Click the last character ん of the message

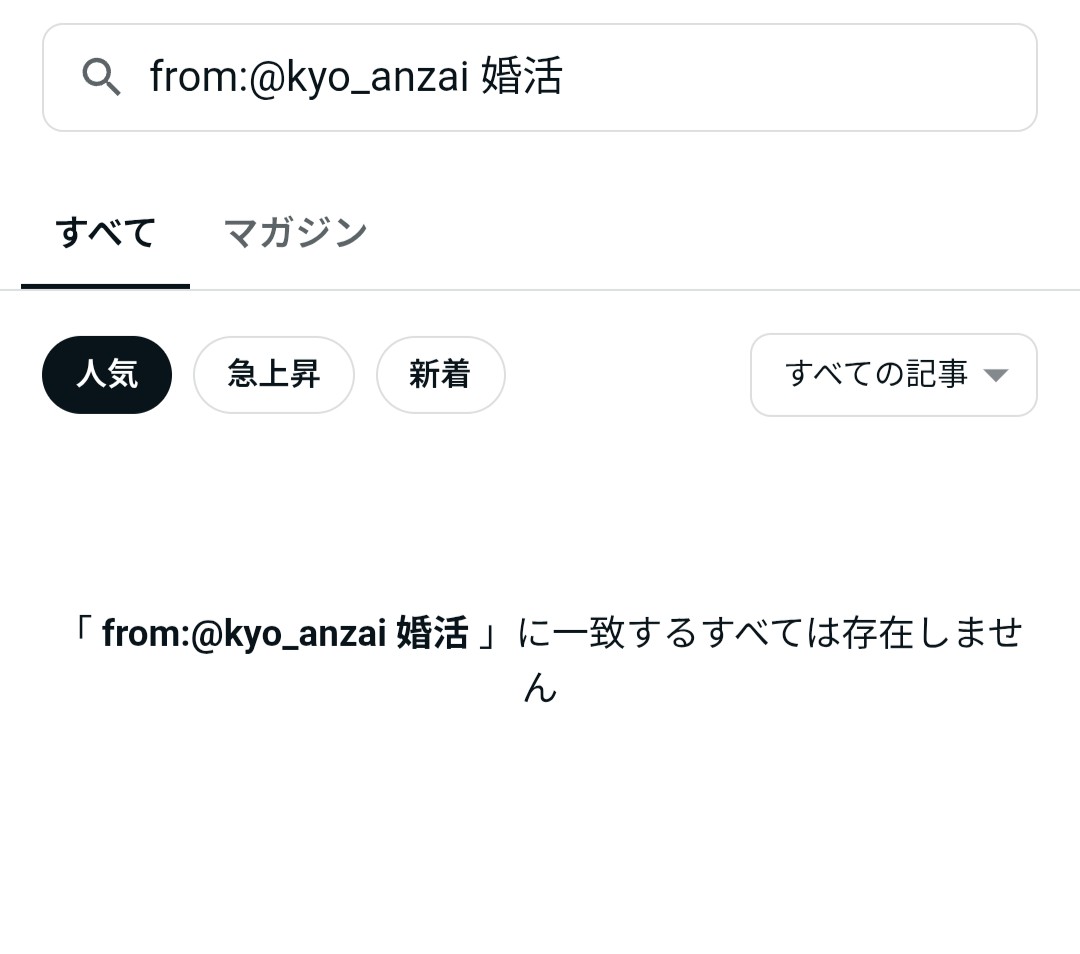(x=540, y=688)
